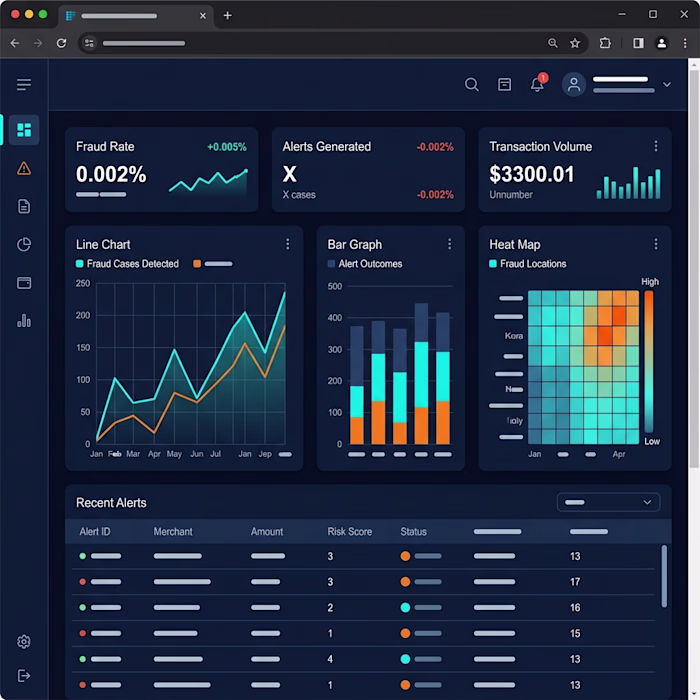The height and width of the screenshot is (700, 700).
Task: Sort by Alert ID column header
Action: (x=95, y=532)
